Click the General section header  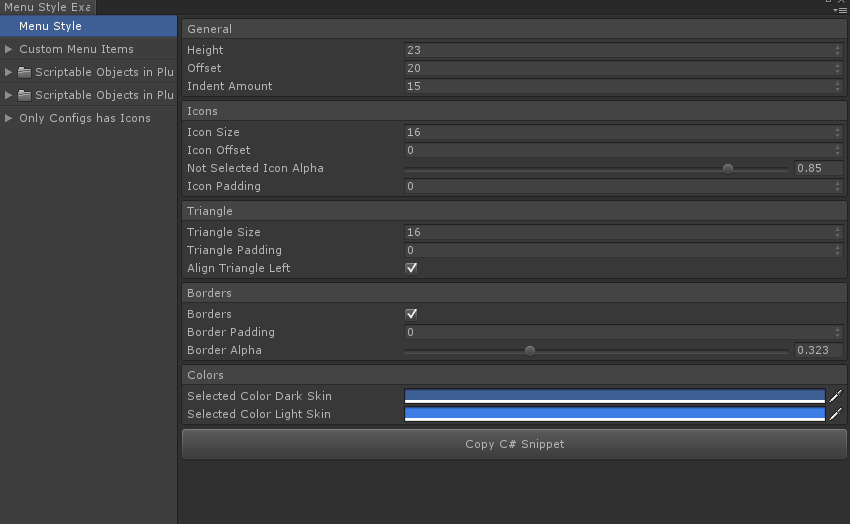tap(514, 29)
